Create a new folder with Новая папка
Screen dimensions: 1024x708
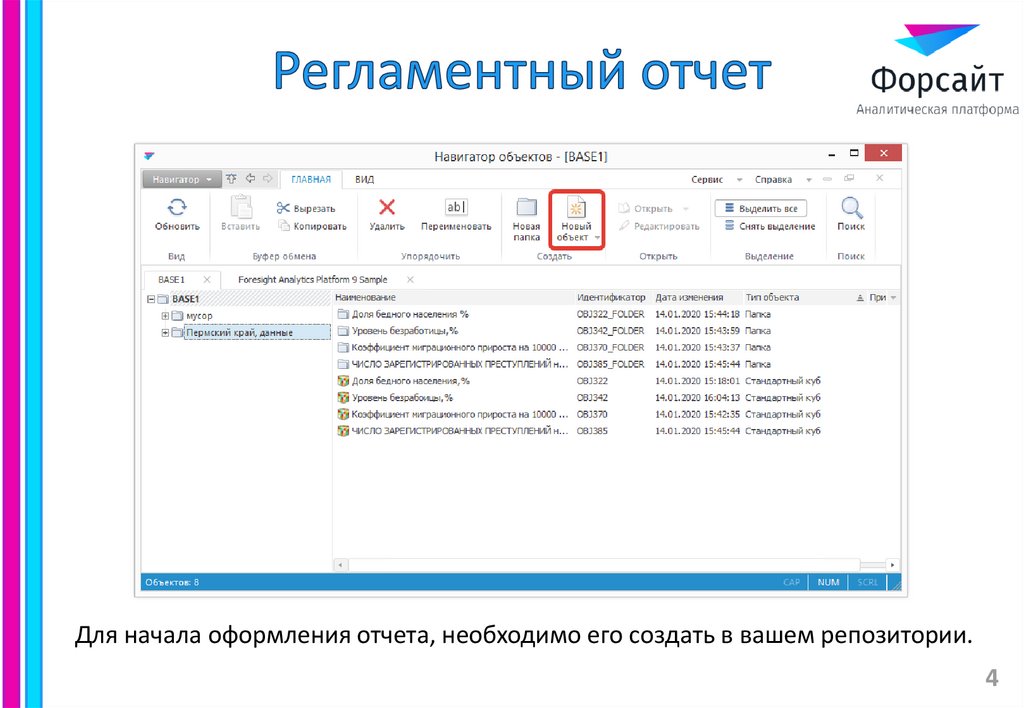(x=526, y=215)
